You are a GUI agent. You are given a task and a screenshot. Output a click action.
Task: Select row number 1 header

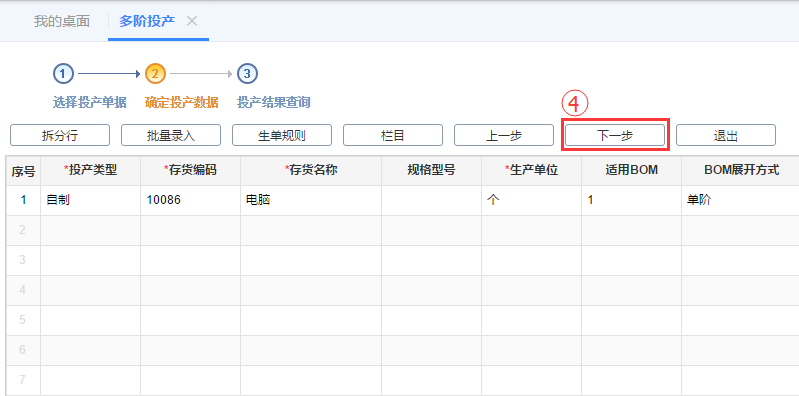pyautogui.click(x=23, y=200)
